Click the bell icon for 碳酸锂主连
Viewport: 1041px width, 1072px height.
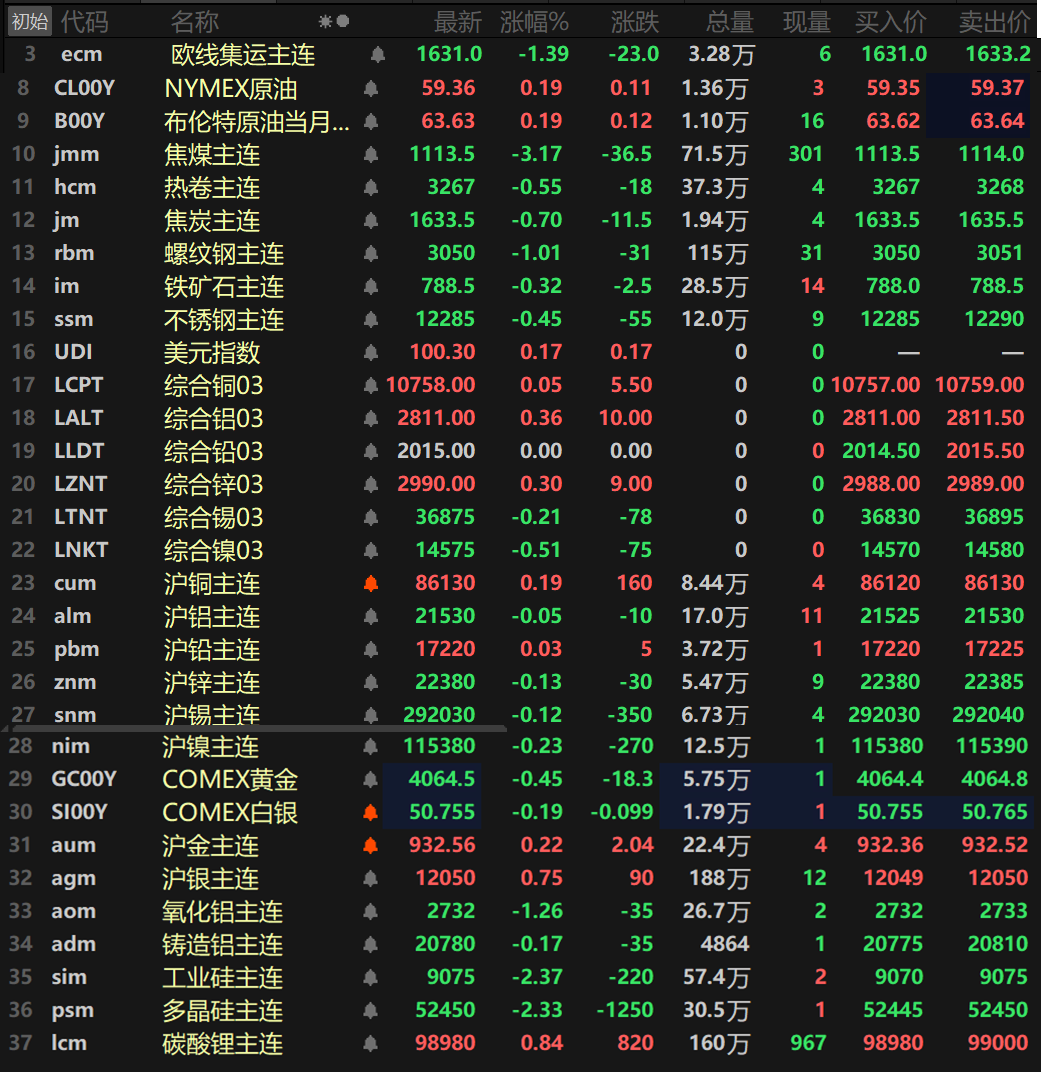371,1043
